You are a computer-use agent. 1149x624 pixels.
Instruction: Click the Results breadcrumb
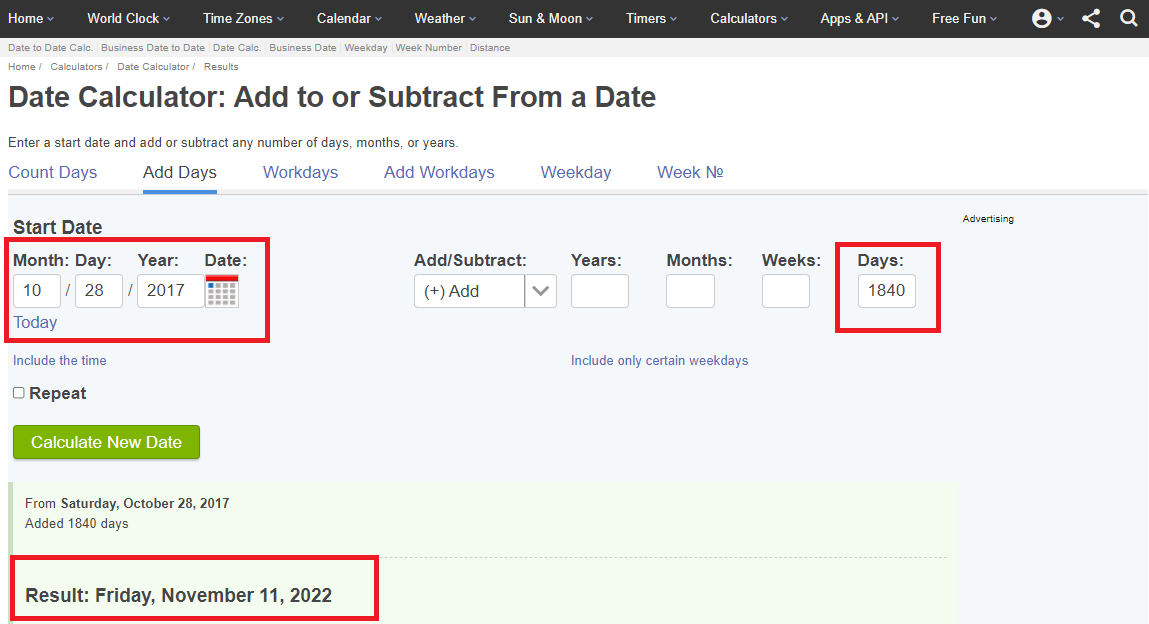point(221,67)
